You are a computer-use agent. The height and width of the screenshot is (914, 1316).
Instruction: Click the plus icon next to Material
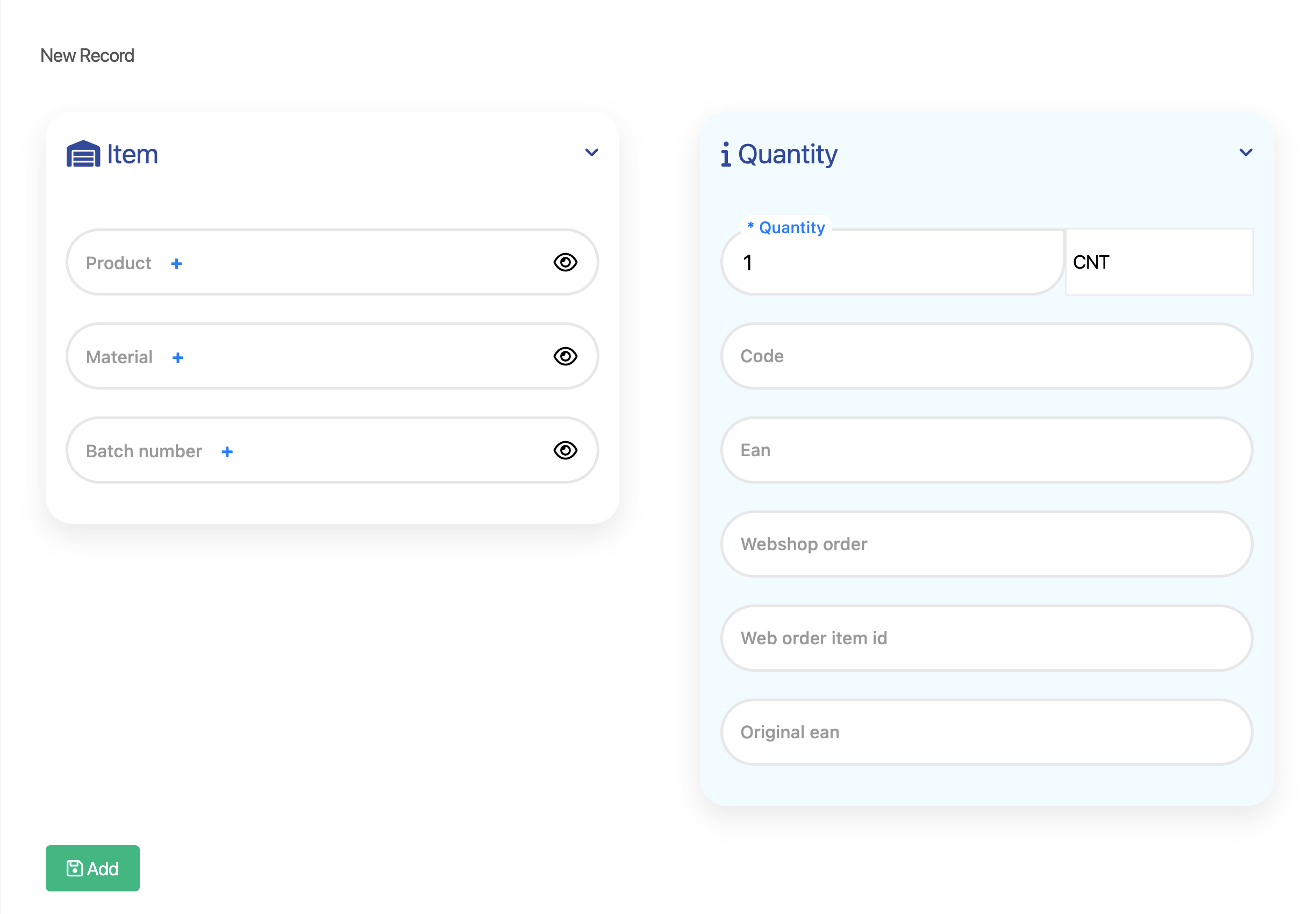177,358
